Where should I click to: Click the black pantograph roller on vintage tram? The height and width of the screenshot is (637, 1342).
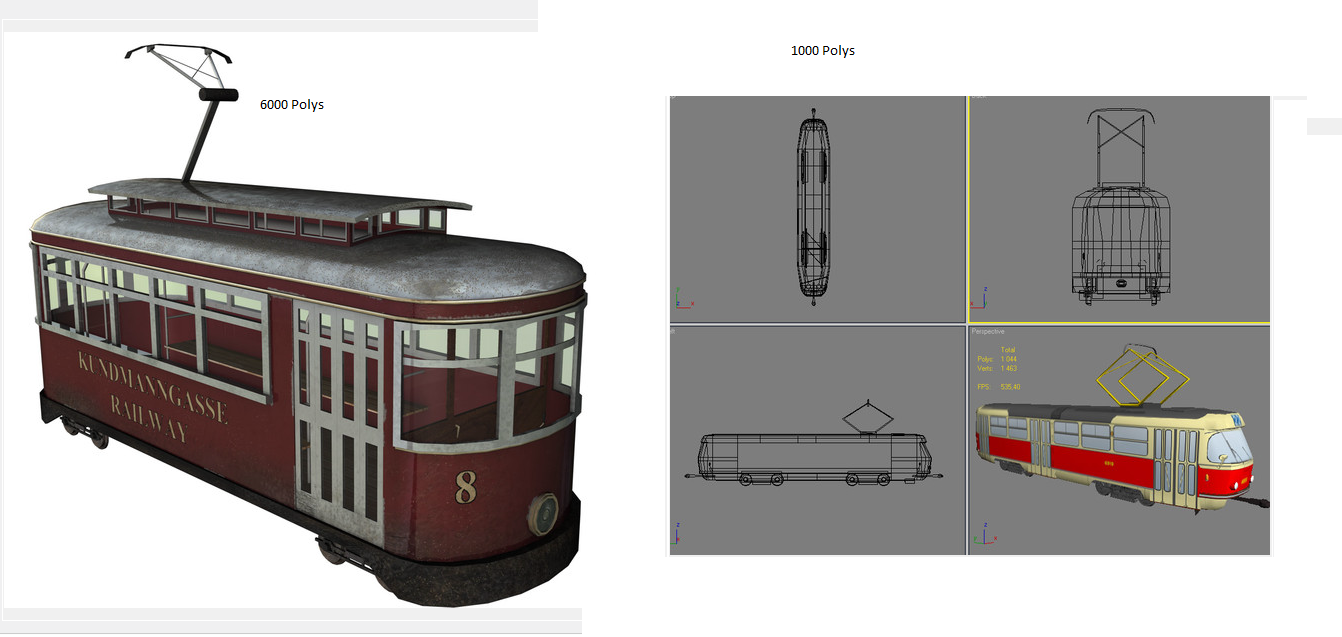tap(219, 95)
